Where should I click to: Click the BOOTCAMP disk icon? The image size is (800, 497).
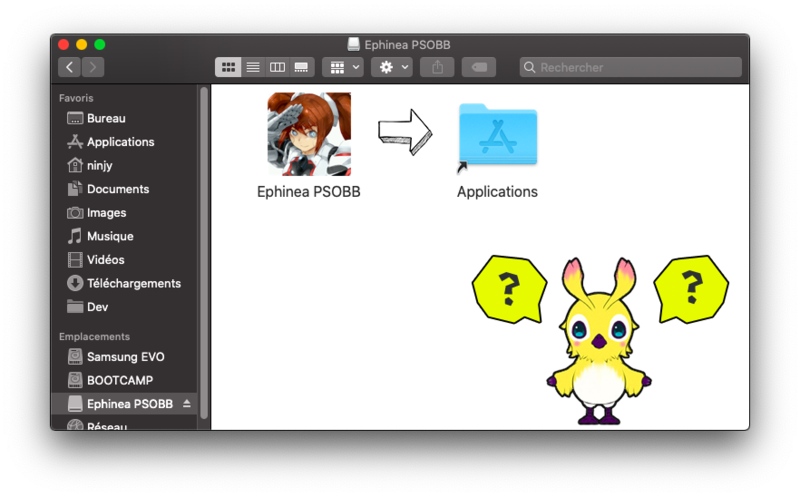[75, 380]
